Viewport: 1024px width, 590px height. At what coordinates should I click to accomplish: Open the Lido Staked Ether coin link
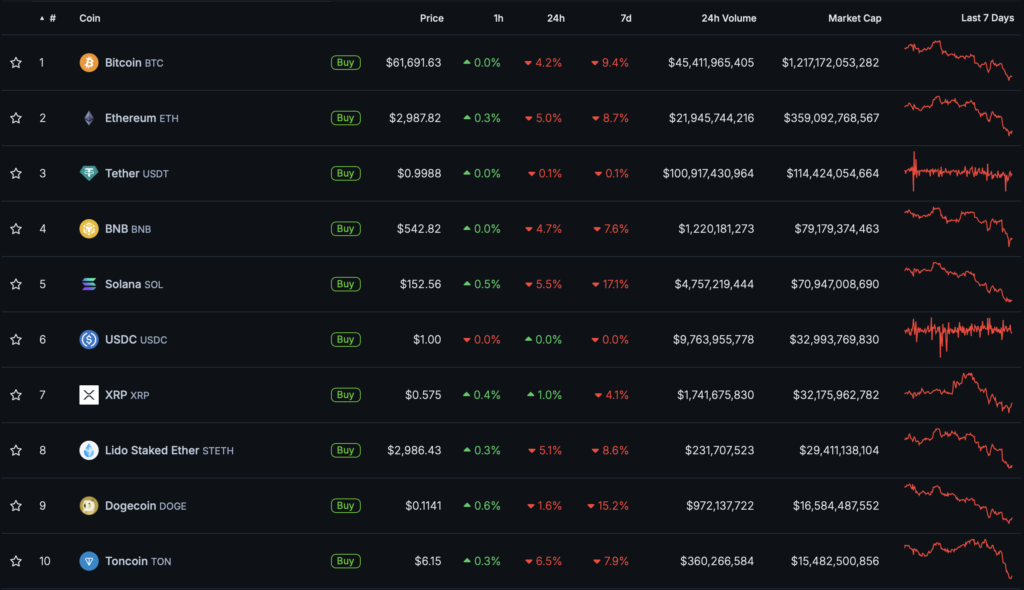pos(152,451)
